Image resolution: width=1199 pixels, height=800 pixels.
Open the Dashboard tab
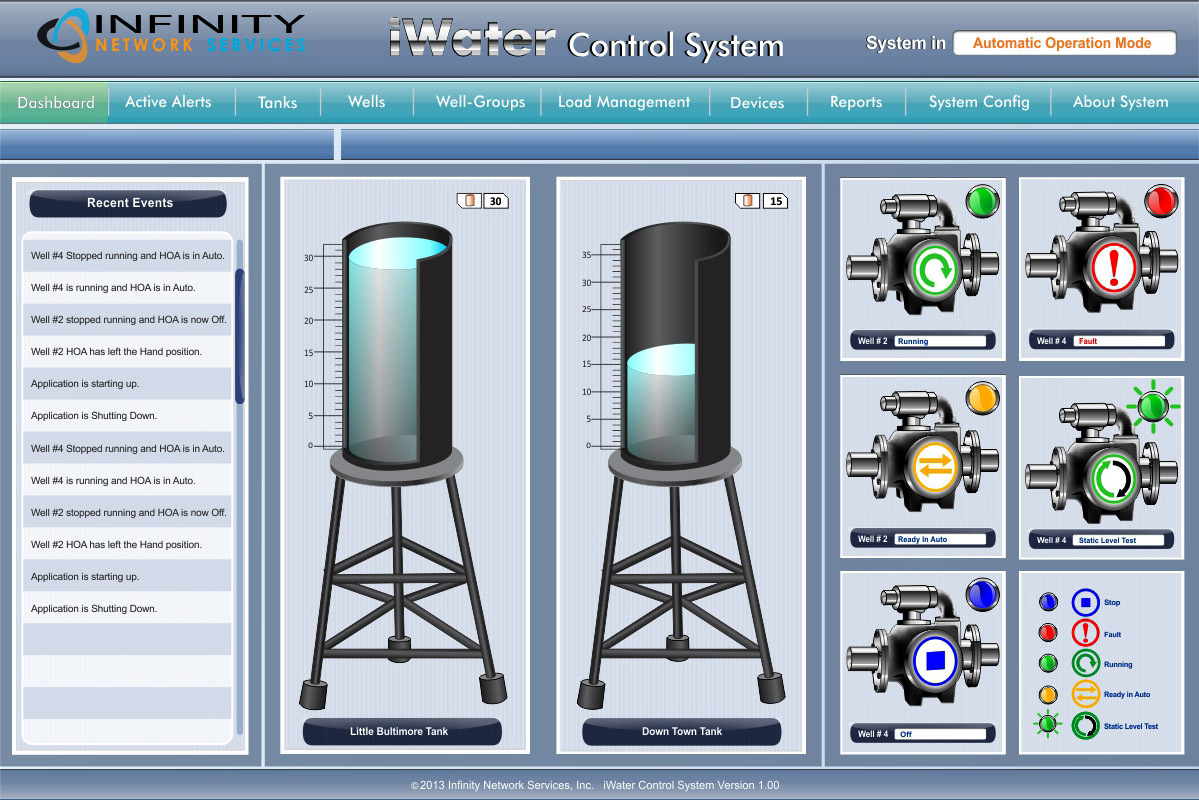[x=54, y=102]
